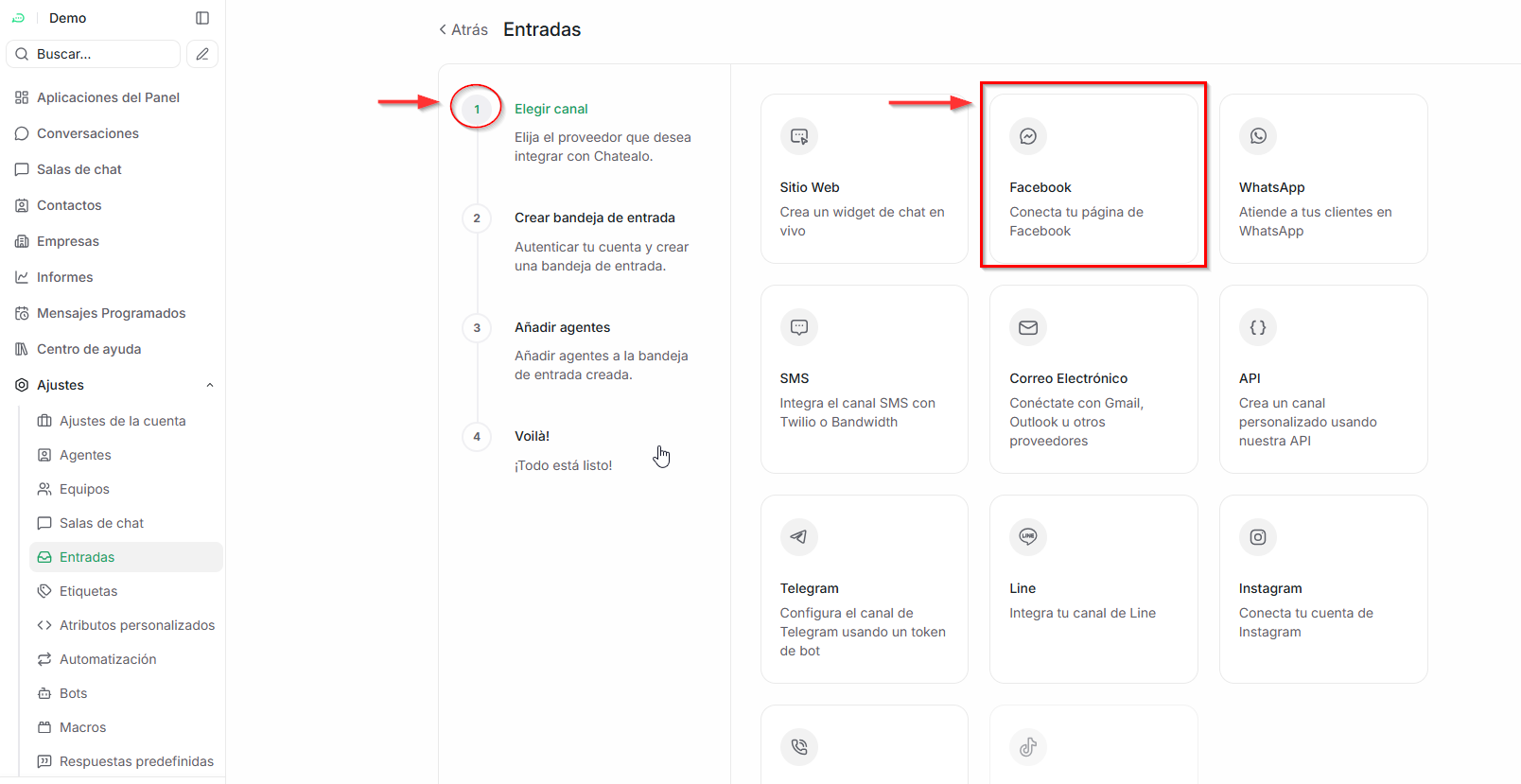Image resolution: width=1521 pixels, height=784 pixels.
Task: Click the API curly braces icon
Action: coord(1257,327)
